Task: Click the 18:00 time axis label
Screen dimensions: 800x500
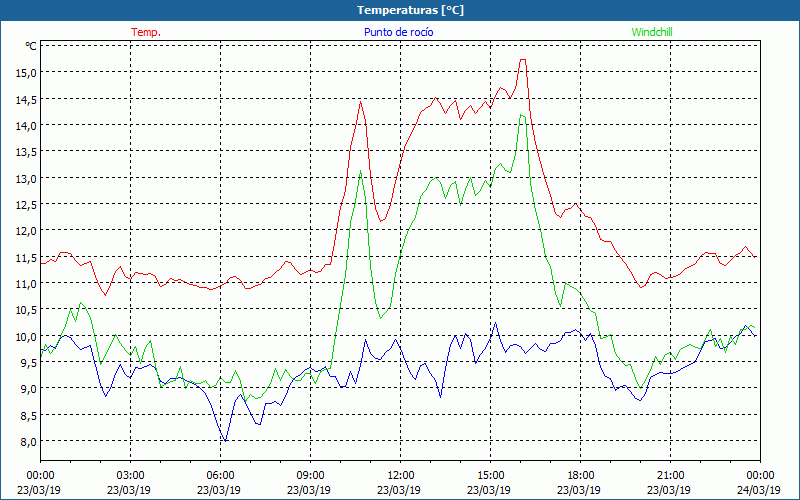Action: click(x=581, y=476)
